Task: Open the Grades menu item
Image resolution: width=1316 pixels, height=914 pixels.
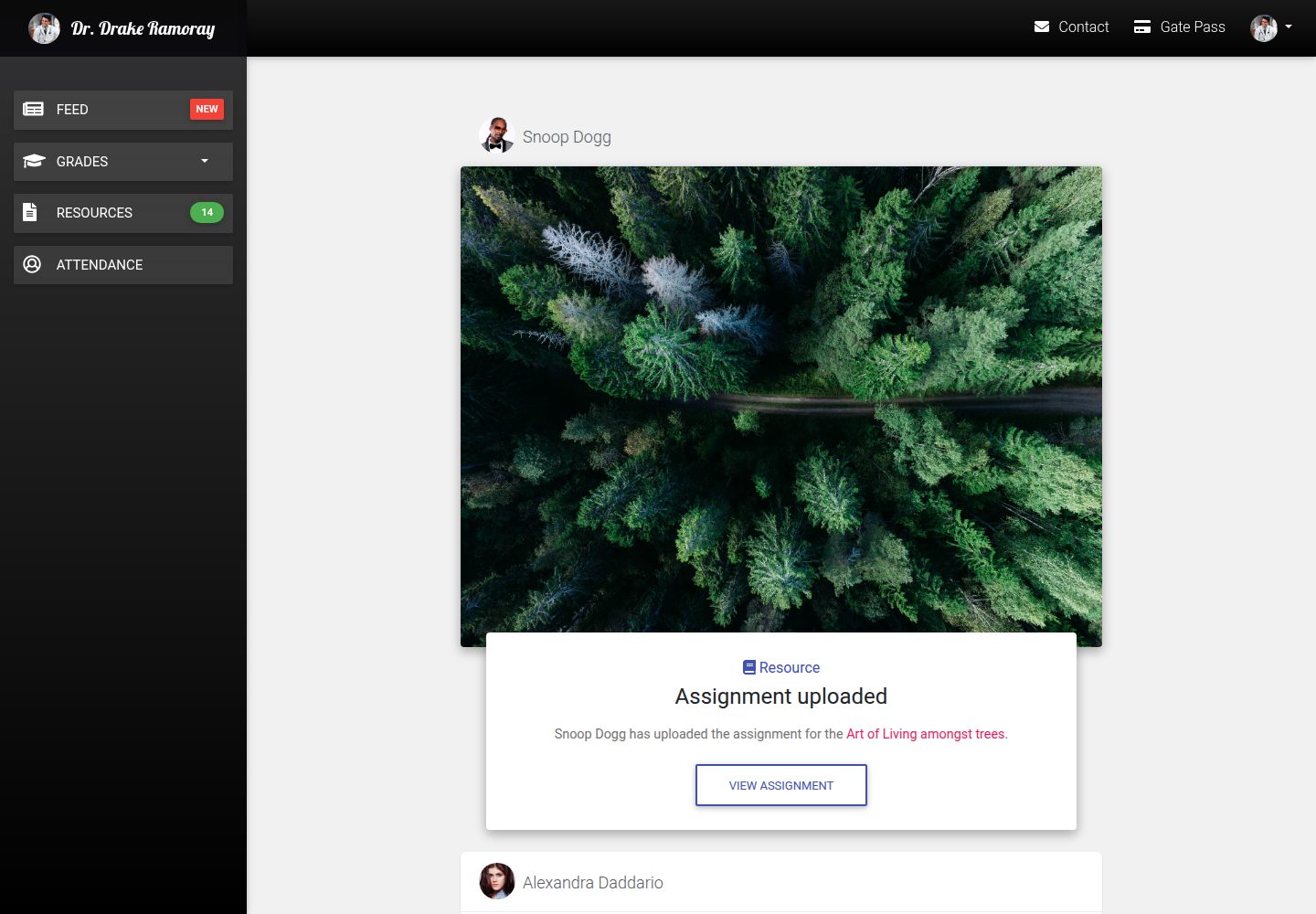Action: [x=123, y=162]
